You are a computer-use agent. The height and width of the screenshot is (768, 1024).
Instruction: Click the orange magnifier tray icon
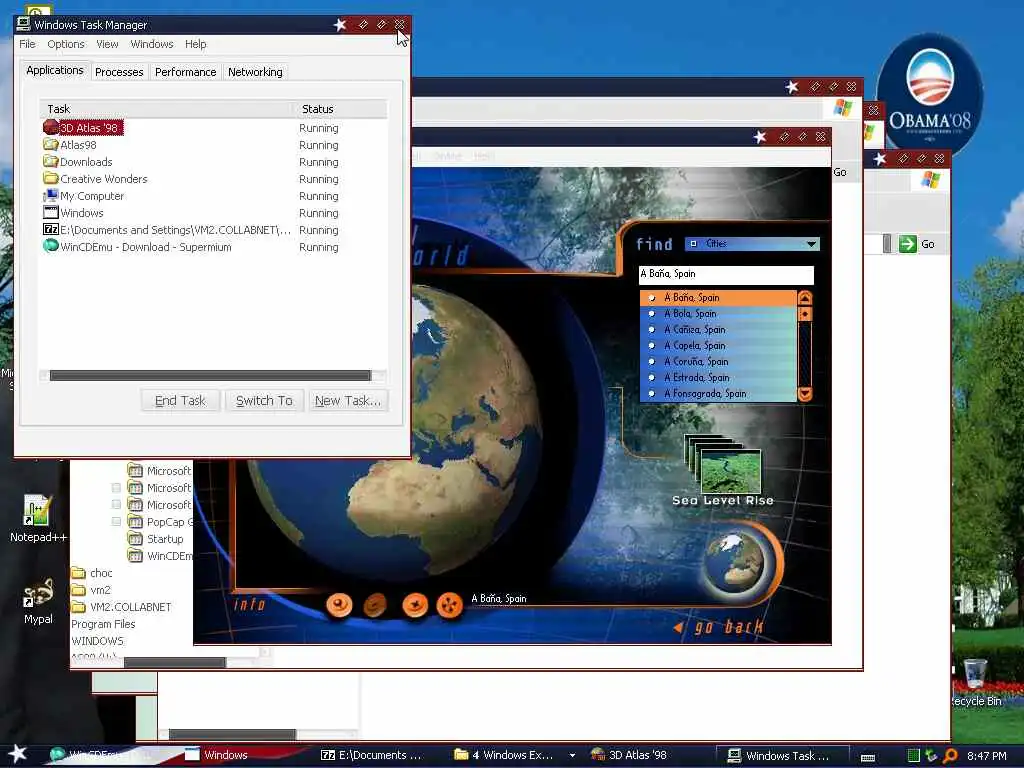pos(951,756)
